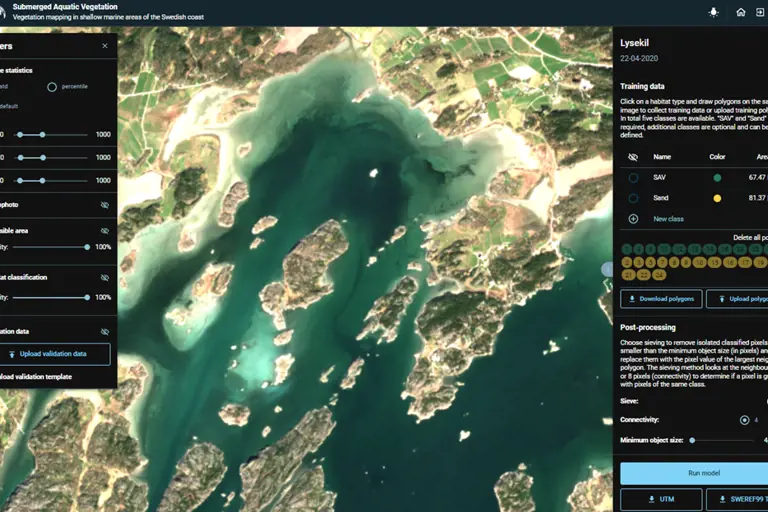Click Delete all polygons text
Viewport: 768px width, 512px height.
click(x=750, y=238)
